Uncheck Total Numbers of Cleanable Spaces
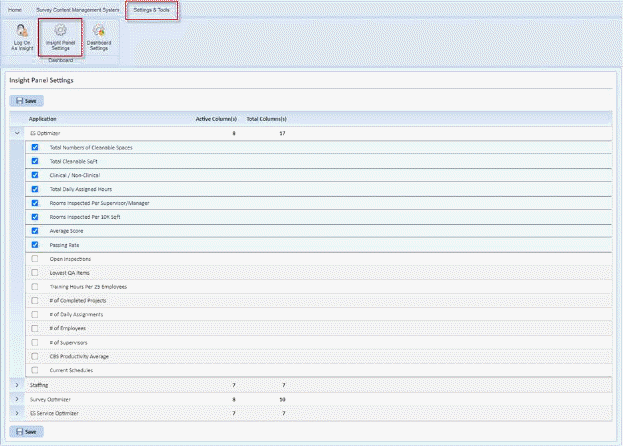Screen dimensions: 623x446 pos(35,147)
